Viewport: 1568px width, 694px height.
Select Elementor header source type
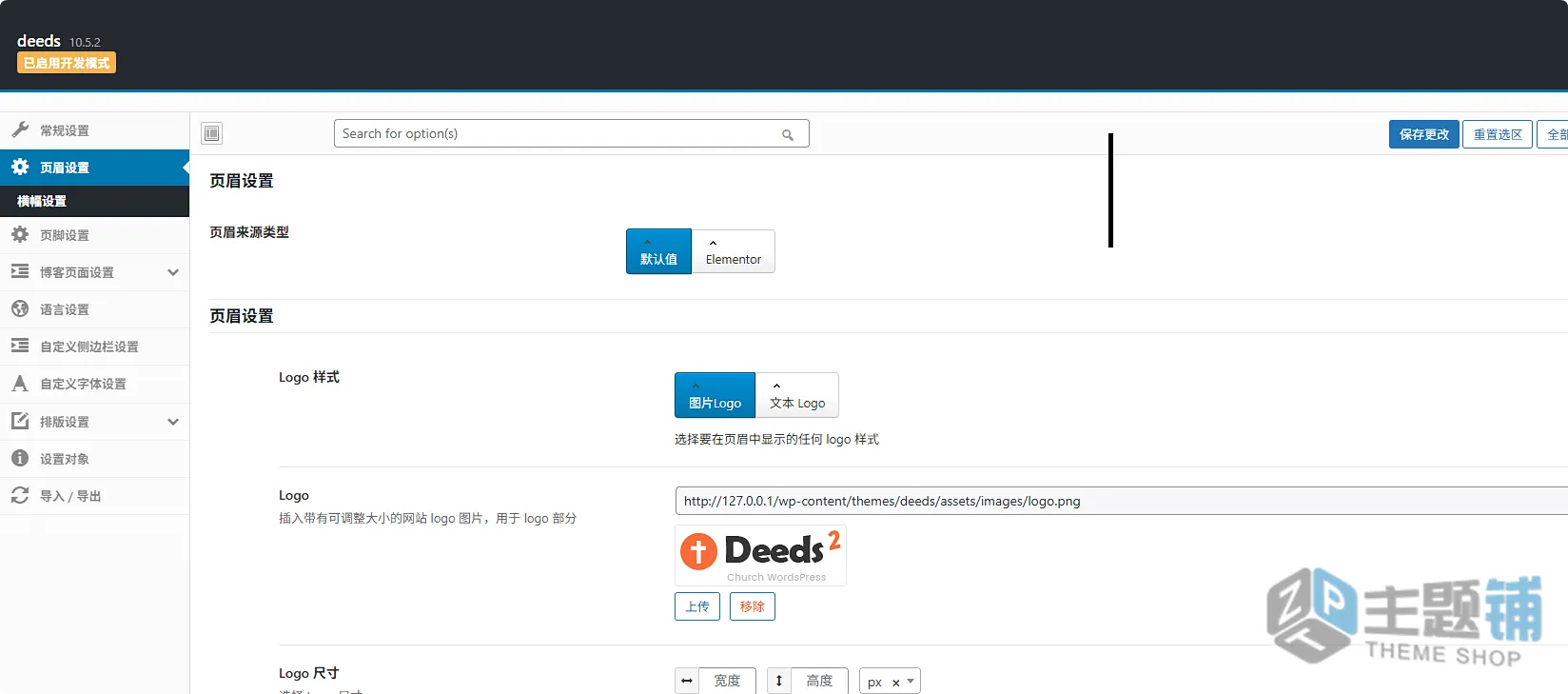pyautogui.click(x=734, y=251)
